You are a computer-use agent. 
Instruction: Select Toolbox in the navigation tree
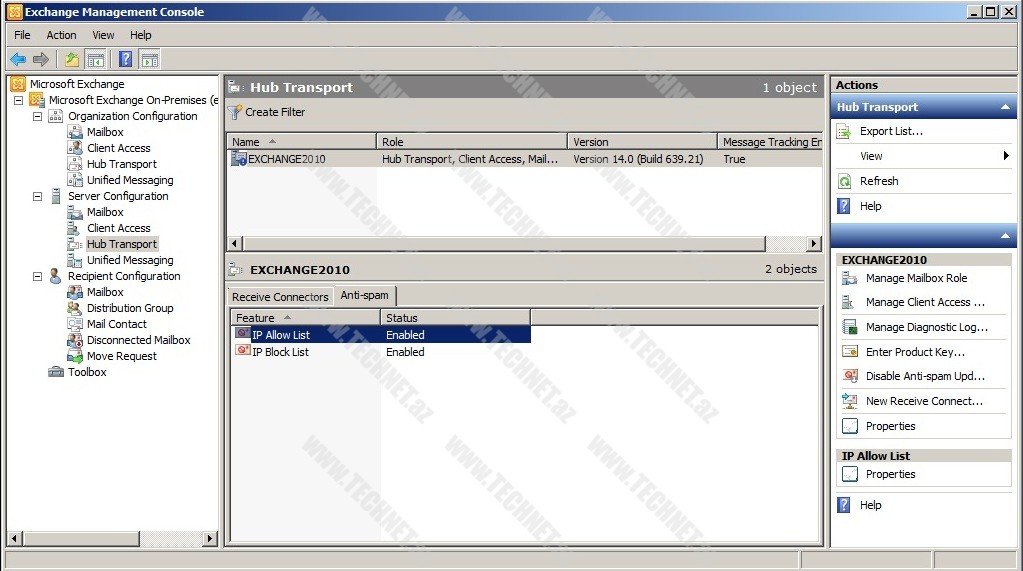pyautogui.click(x=87, y=372)
